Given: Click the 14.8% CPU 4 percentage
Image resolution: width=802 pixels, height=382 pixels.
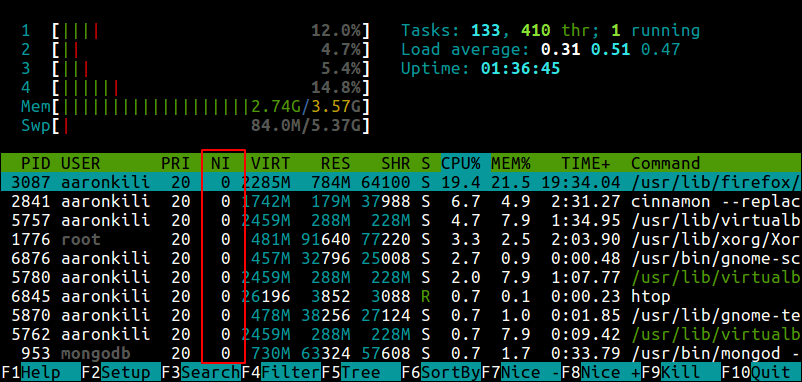Looking at the screenshot, I should (x=336, y=87).
